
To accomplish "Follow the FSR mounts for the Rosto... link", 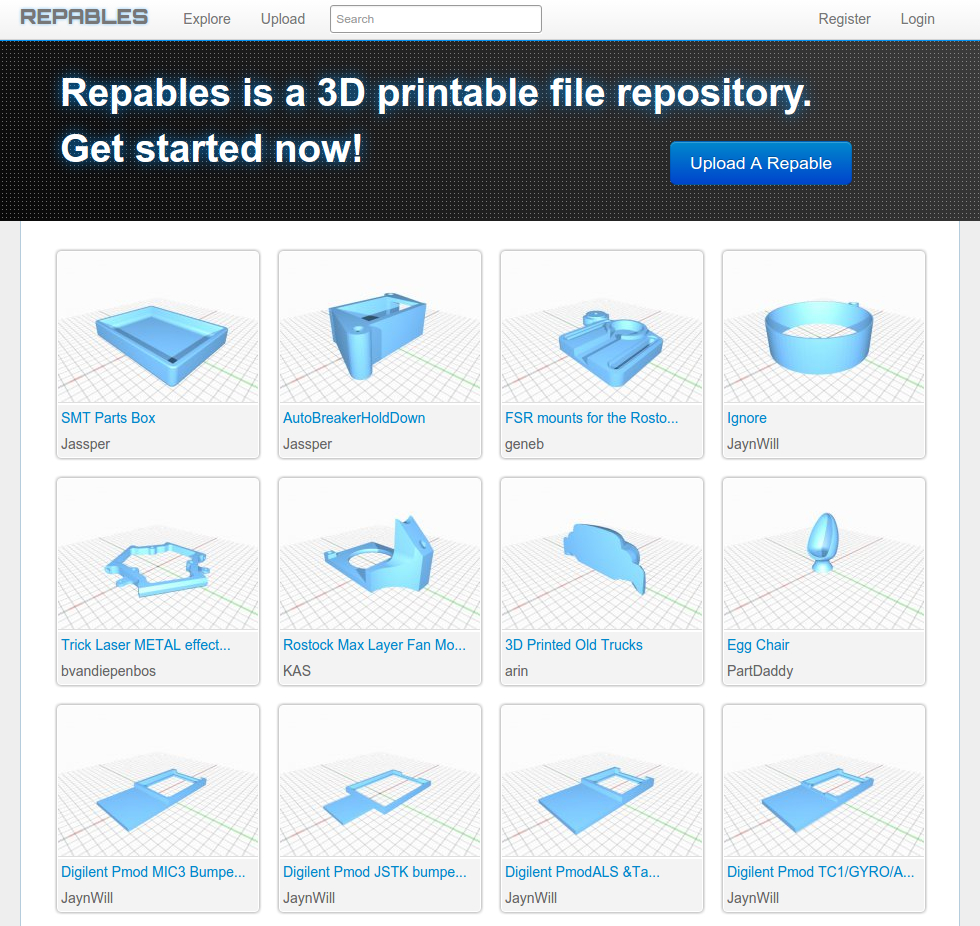I will [591, 418].
